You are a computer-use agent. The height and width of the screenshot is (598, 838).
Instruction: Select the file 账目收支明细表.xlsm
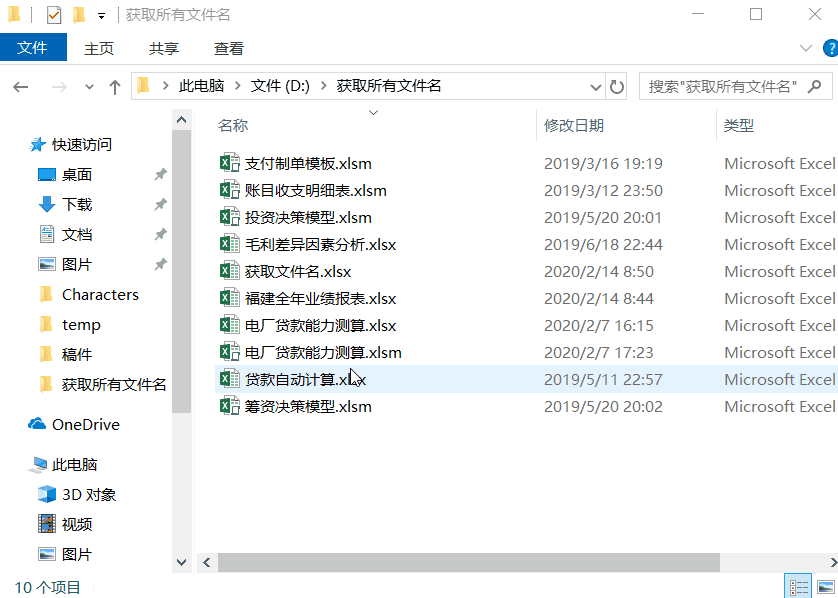click(x=315, y=191)
